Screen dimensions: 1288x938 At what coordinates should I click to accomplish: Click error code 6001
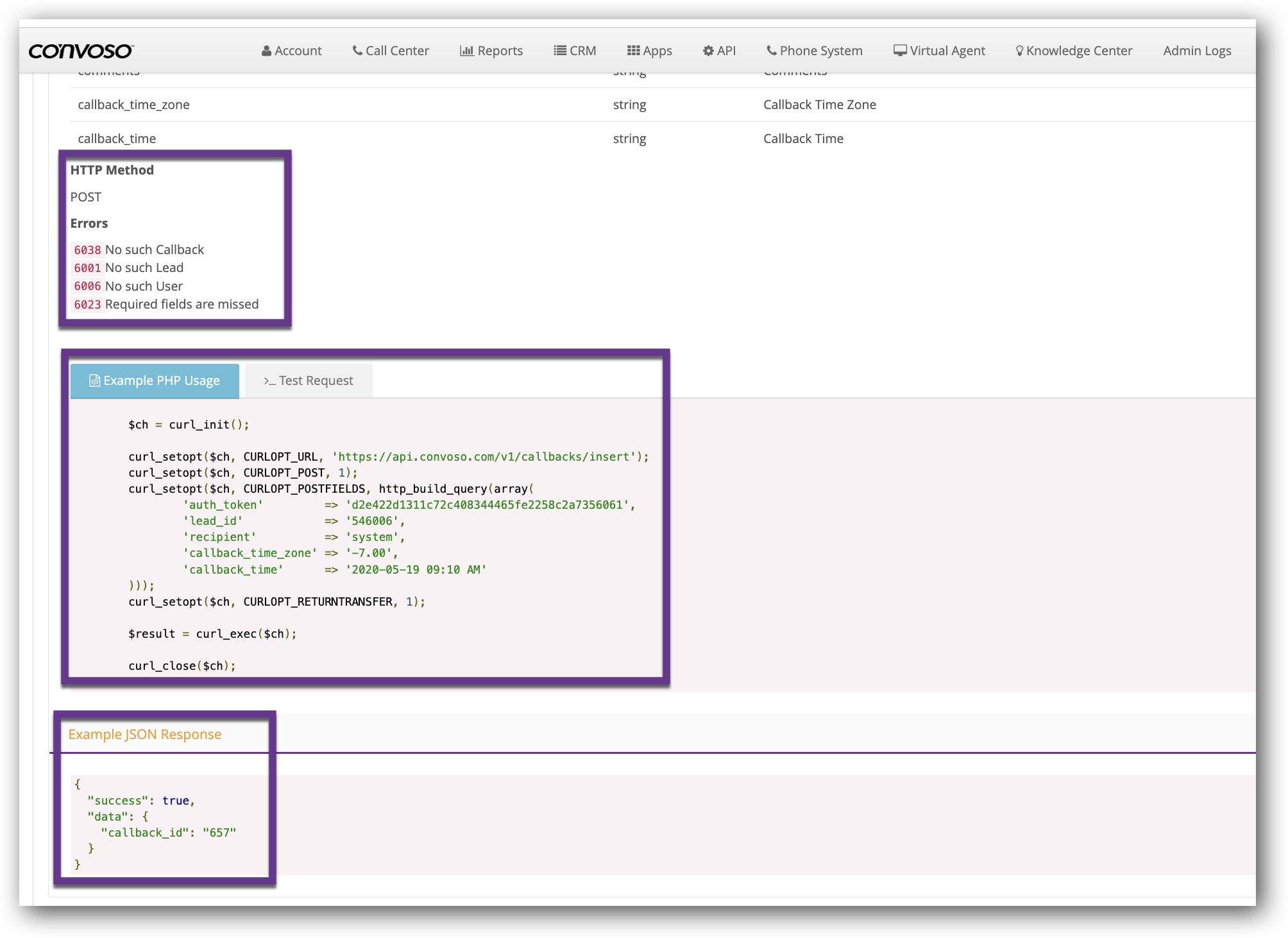click(87, 268)
